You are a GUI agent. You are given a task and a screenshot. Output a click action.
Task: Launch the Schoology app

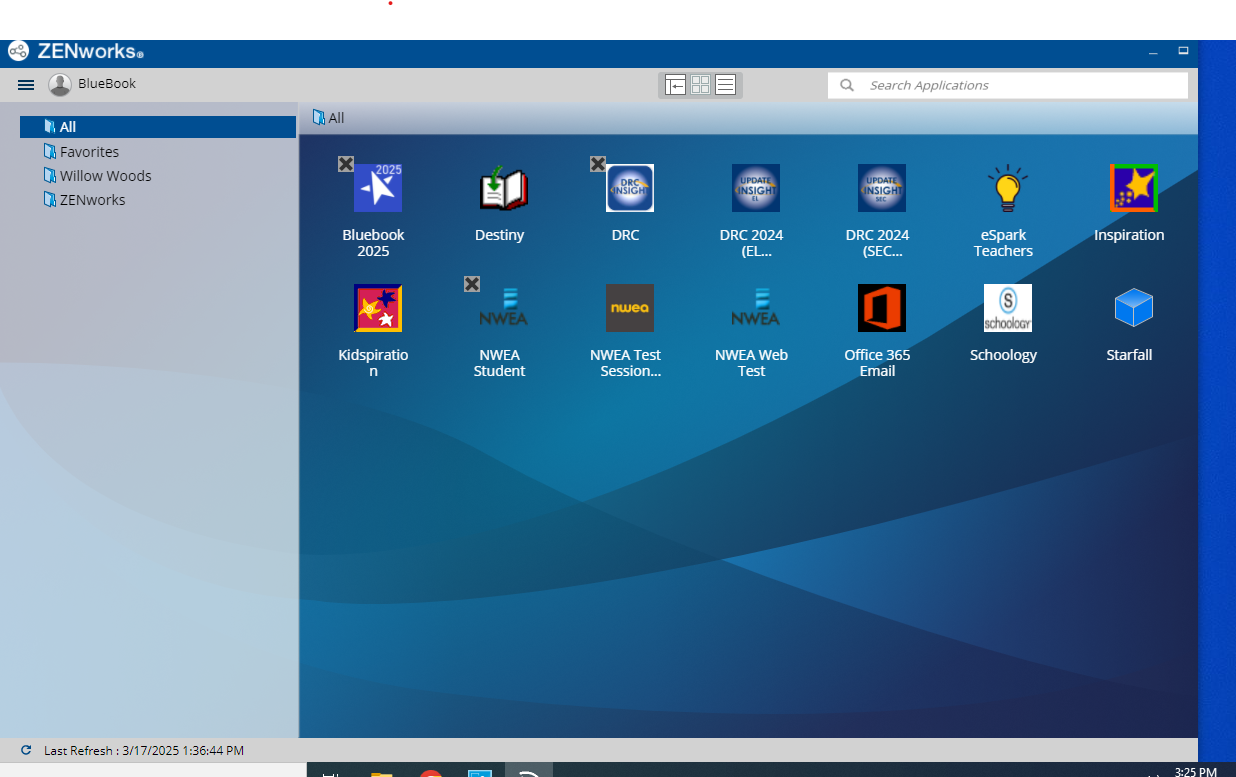1007,309
